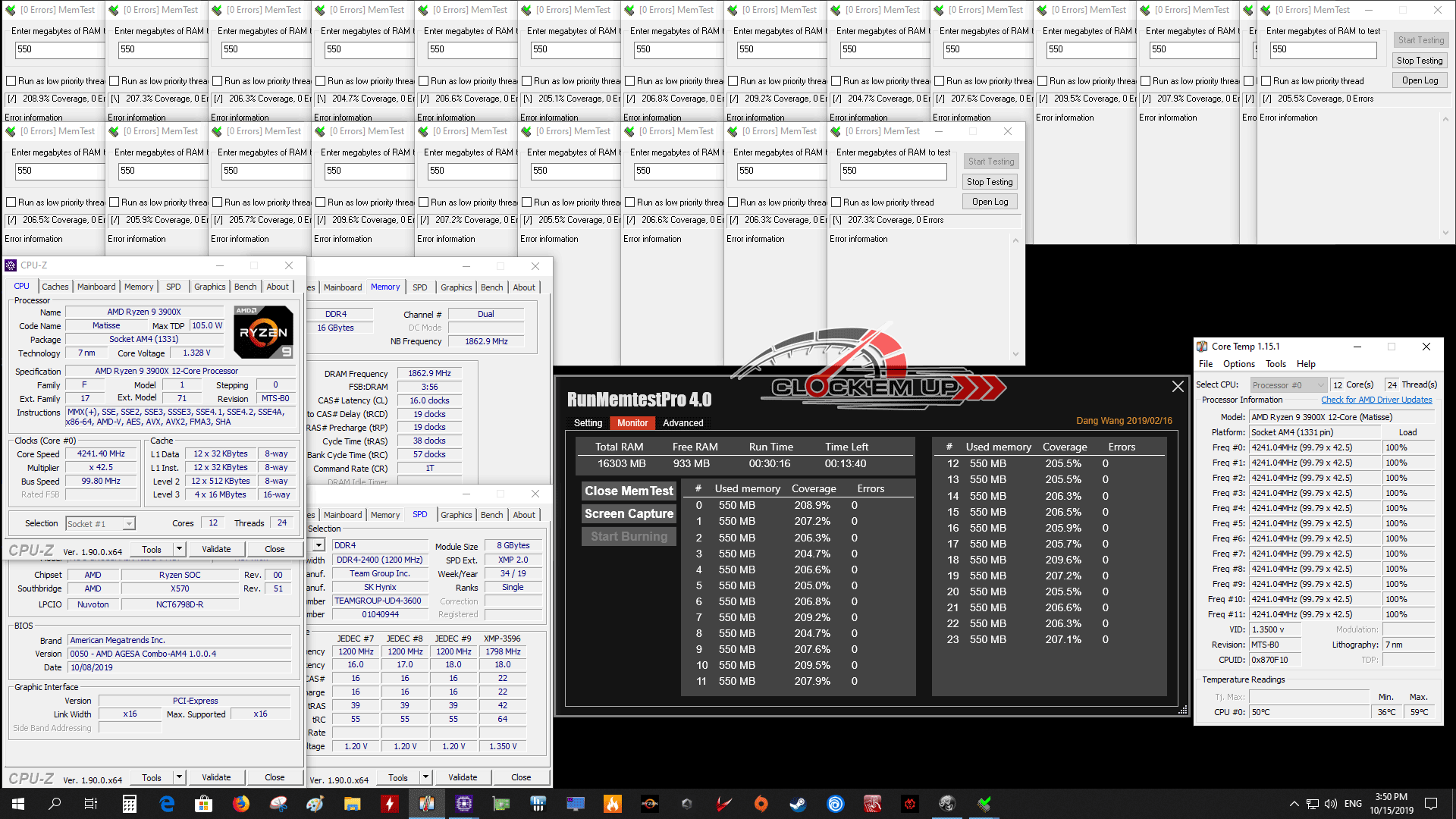Expand the CPU-Z Tools dropdown arrow
The width and height of the screenshot is (1456, 819).
[180, 549]
